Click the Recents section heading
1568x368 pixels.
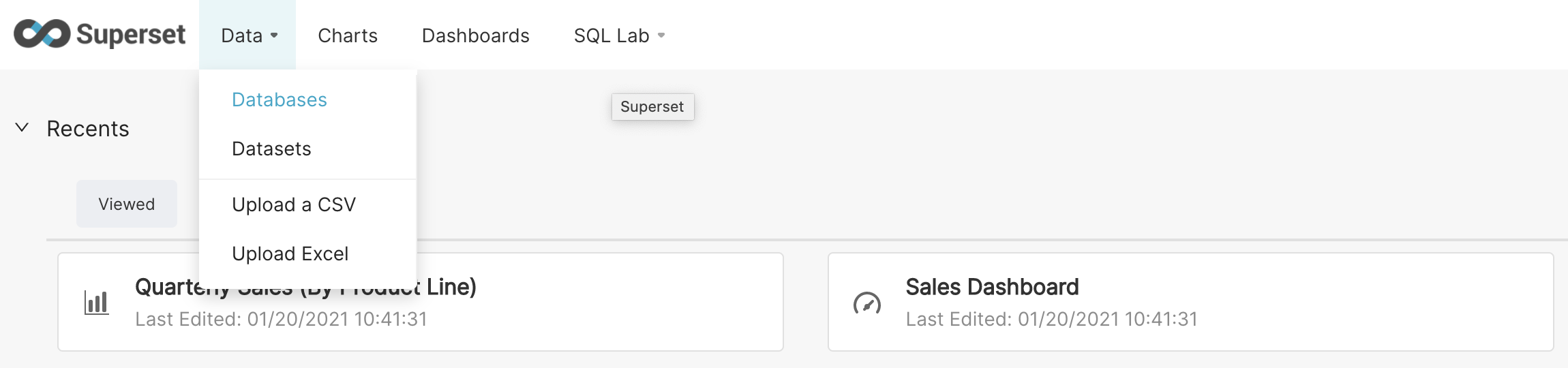[x=88, y=129]
